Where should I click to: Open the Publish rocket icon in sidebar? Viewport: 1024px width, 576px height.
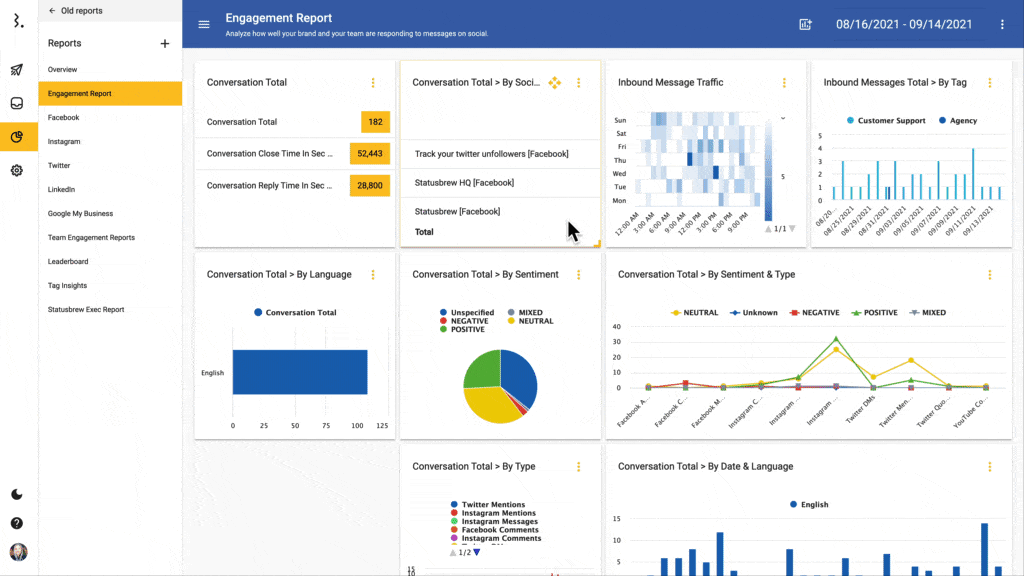(x=17, y=70)
